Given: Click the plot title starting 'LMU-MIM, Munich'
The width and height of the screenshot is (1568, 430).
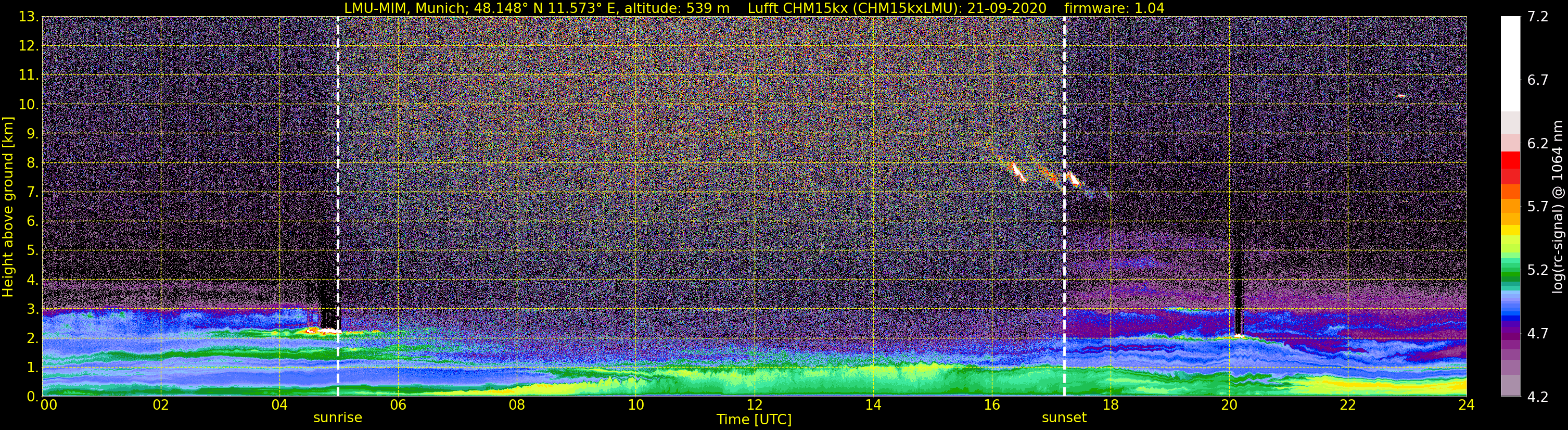Looking at the screenshot, I should click(754, 8).
